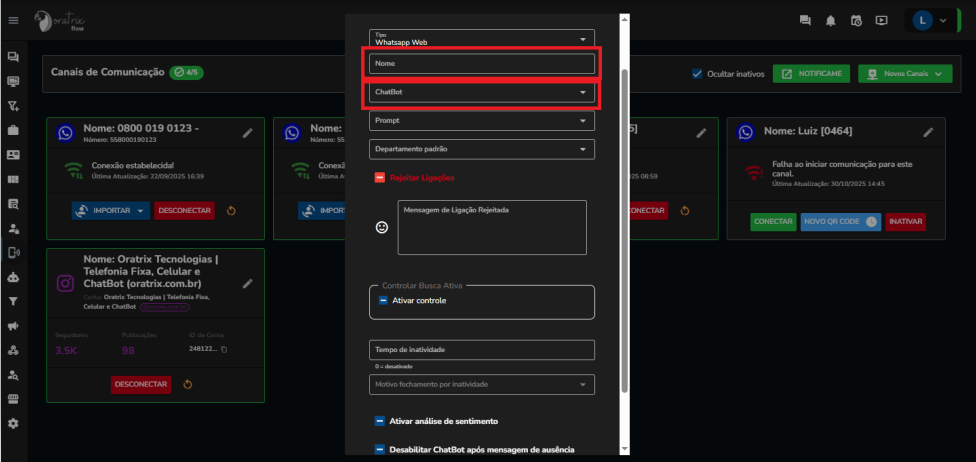Click the notifications bell icon
Image resolution: width=976 pixels, height=462 pixels.
[x=830, y=20]
